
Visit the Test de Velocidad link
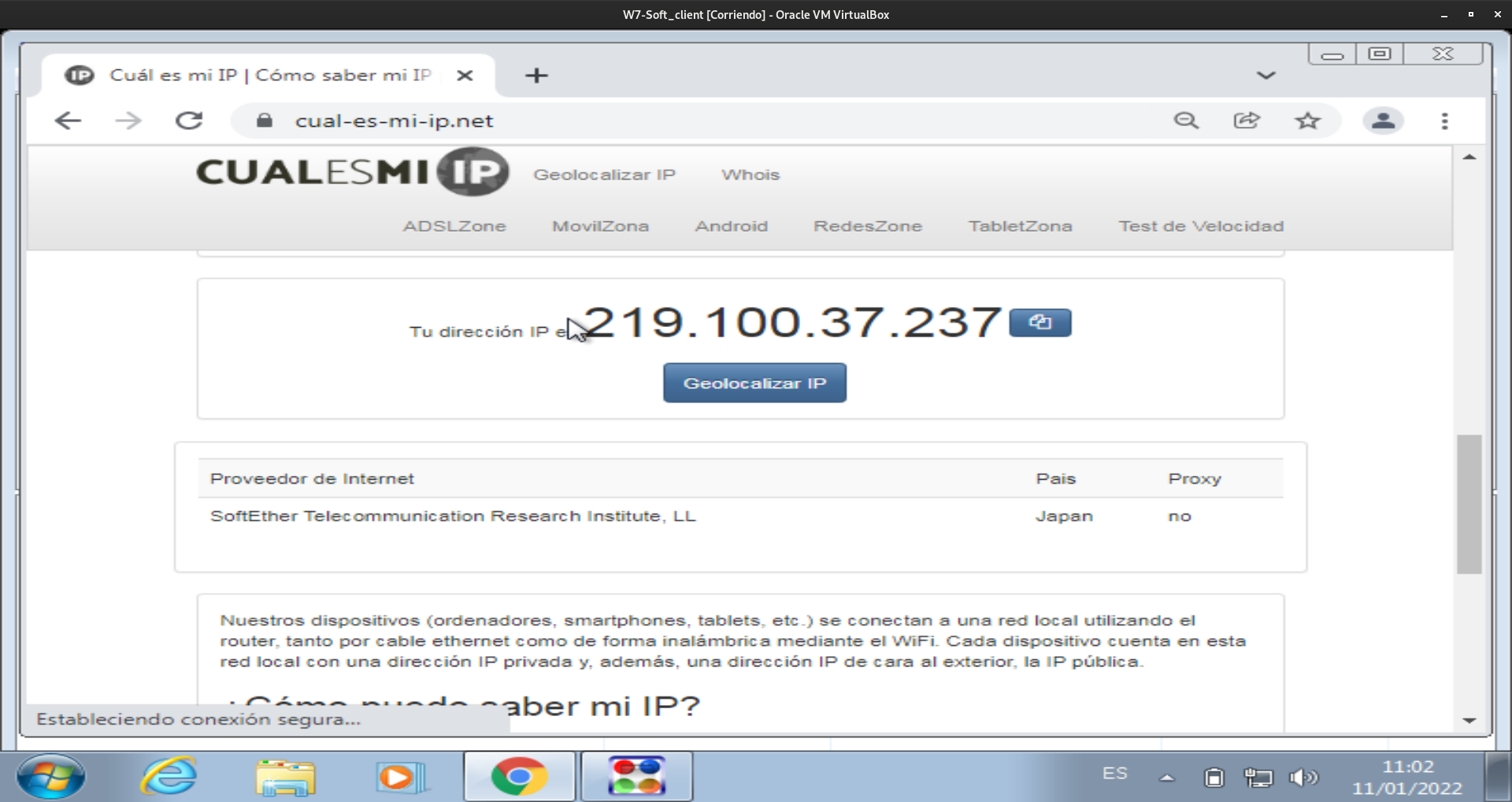(x=1200, y=226)
